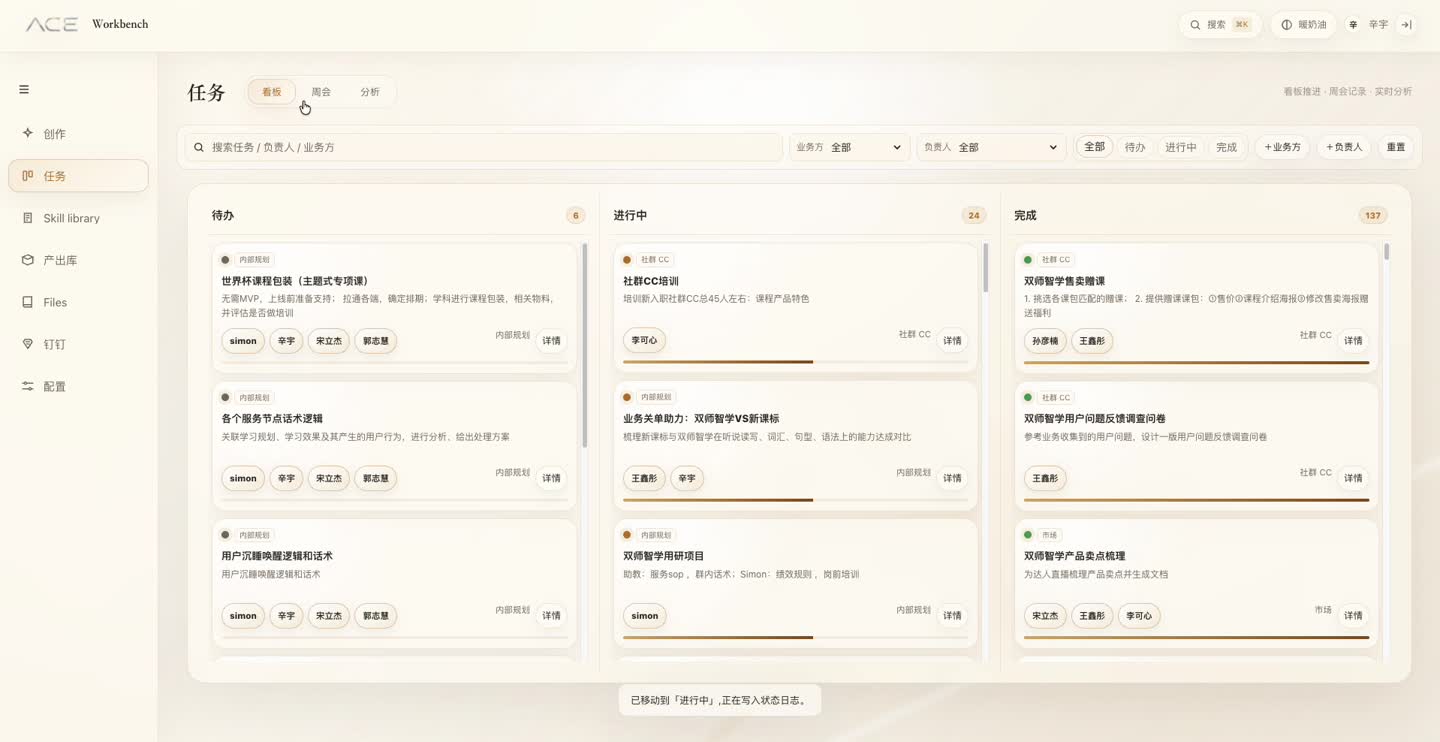1440x742 pixels.
Task: Open 详情 for 双师智学用研项目 card
Action: [953, 616]
